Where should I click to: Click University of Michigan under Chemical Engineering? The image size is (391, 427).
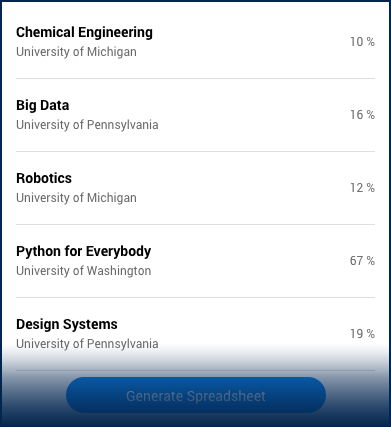click(76, 52)
